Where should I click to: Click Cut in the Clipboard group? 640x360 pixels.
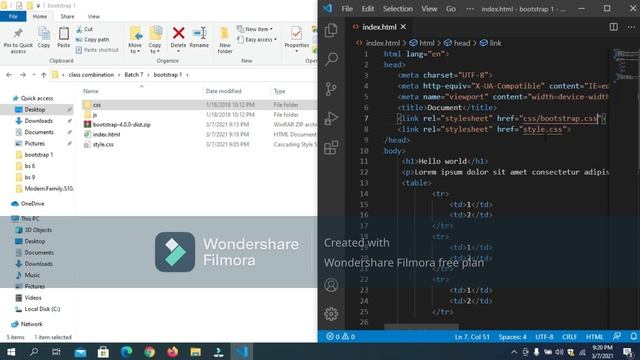pyautogui.click(x=84, y=29)
